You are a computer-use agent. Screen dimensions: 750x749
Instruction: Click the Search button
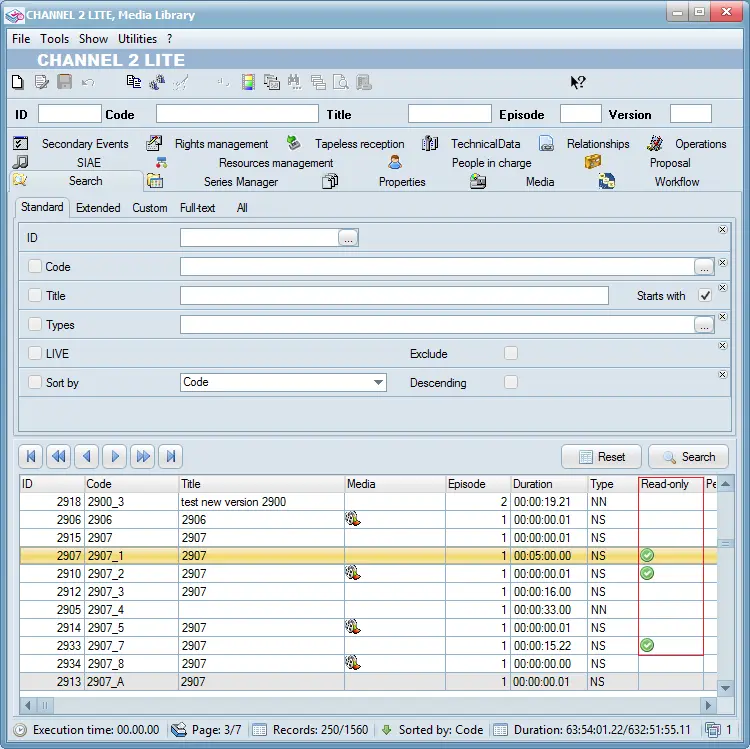pyautogui.click(x=688, y=457)
